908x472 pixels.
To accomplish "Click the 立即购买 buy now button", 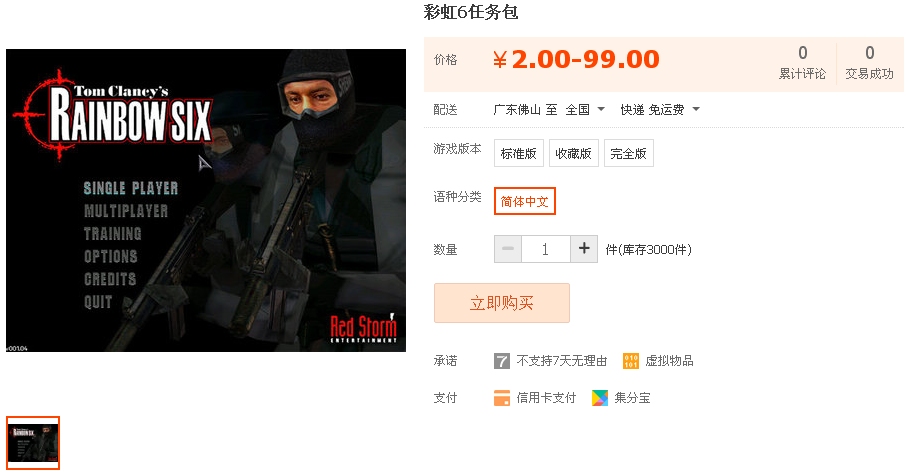I will pos(501,303).
